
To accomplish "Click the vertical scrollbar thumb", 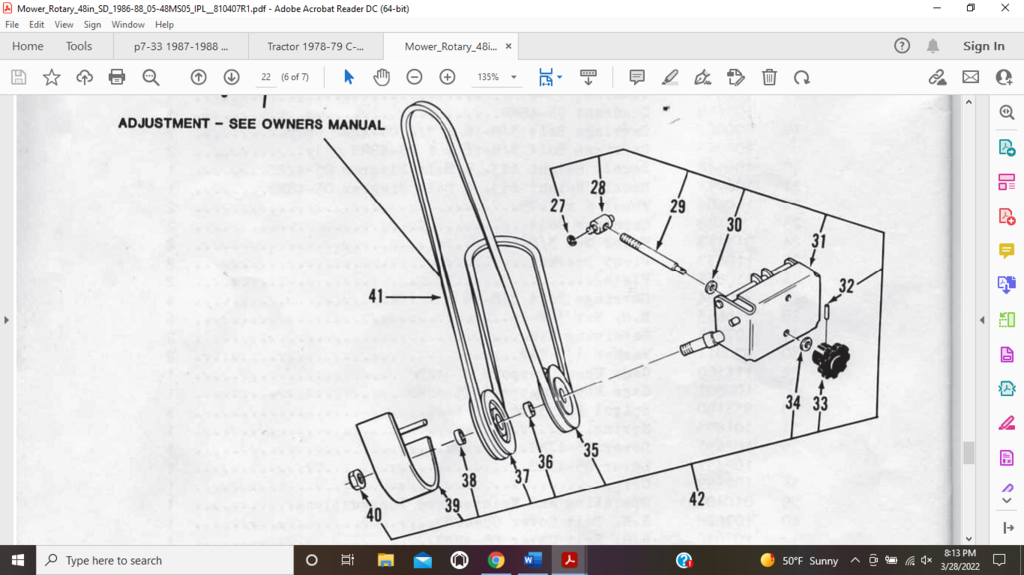I will (x=968, y=452).
